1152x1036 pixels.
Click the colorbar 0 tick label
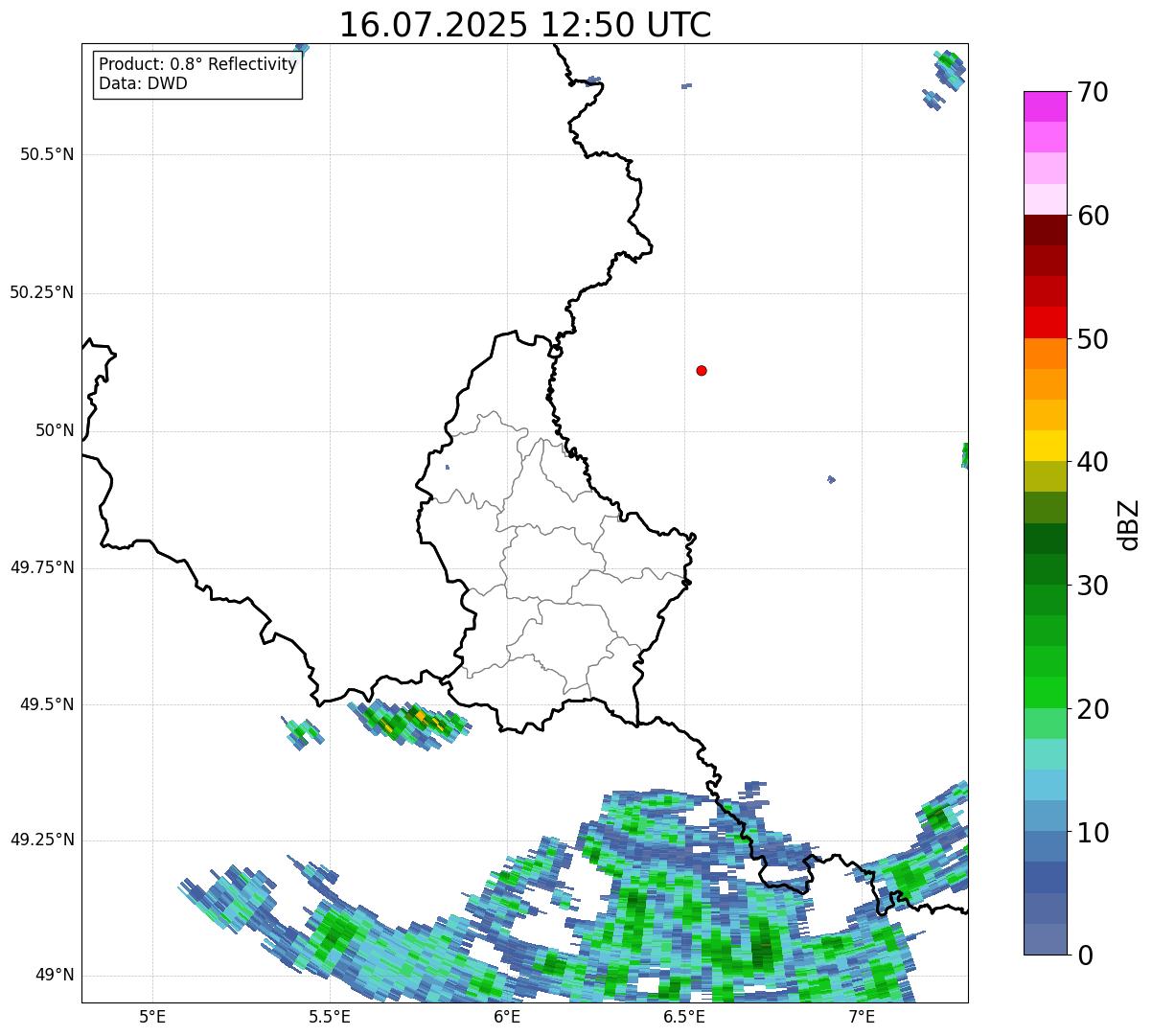coord(1084,955)
